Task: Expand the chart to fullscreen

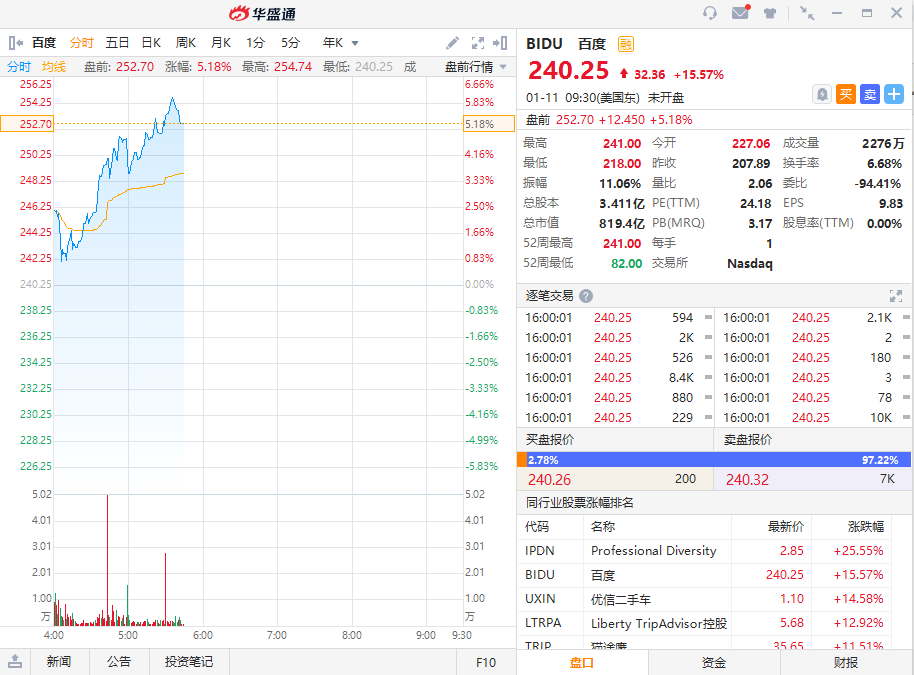Action: 478,43
